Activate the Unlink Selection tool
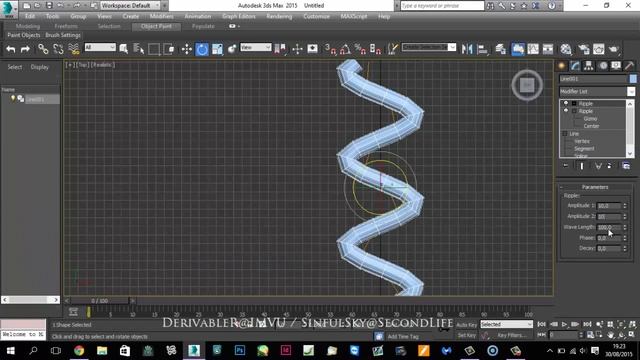Viewport: 640px width, 360px height. (x=58, y=49)
